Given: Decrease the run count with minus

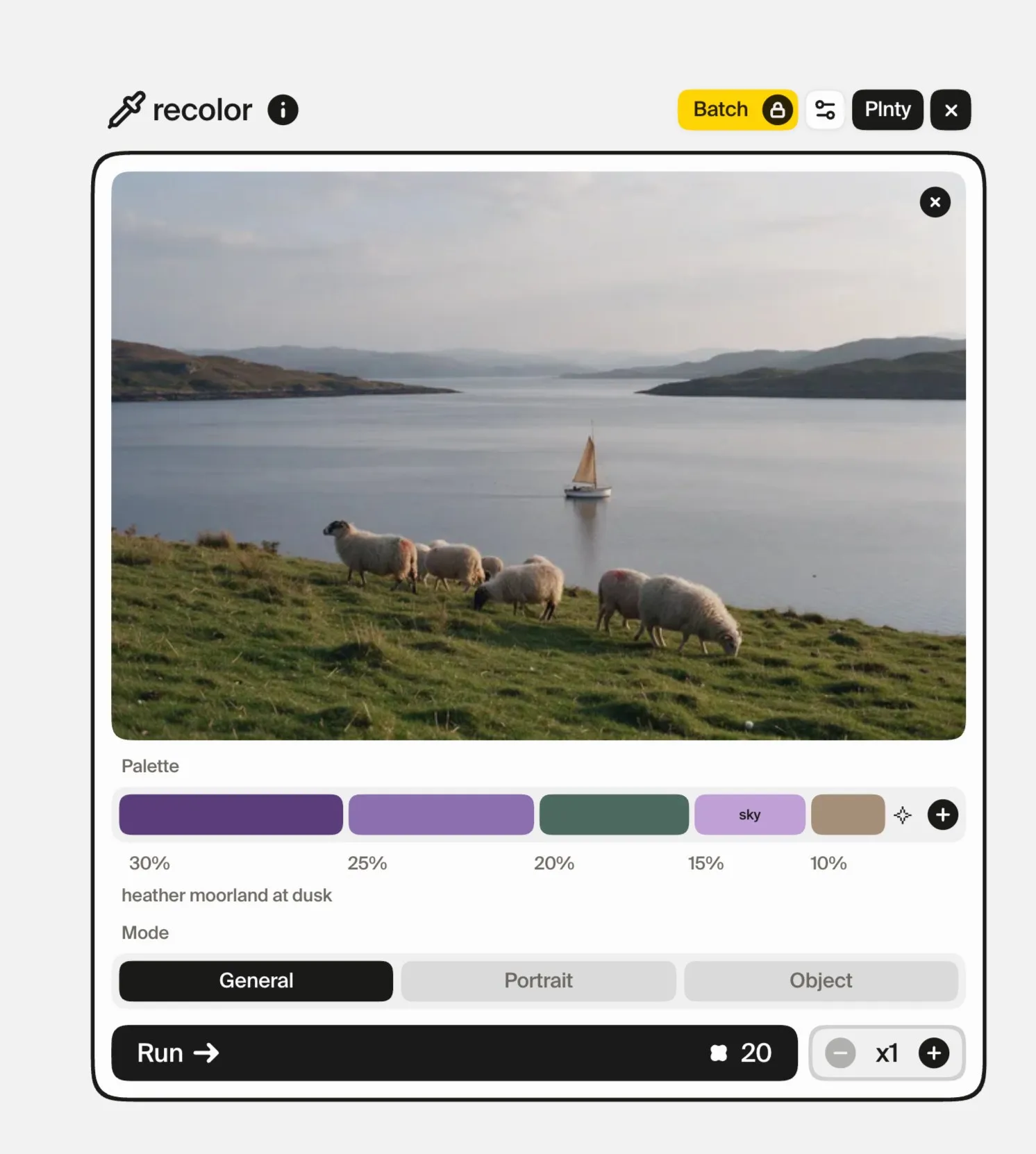Looking at the screenshot, I should tap(840, 1053).
